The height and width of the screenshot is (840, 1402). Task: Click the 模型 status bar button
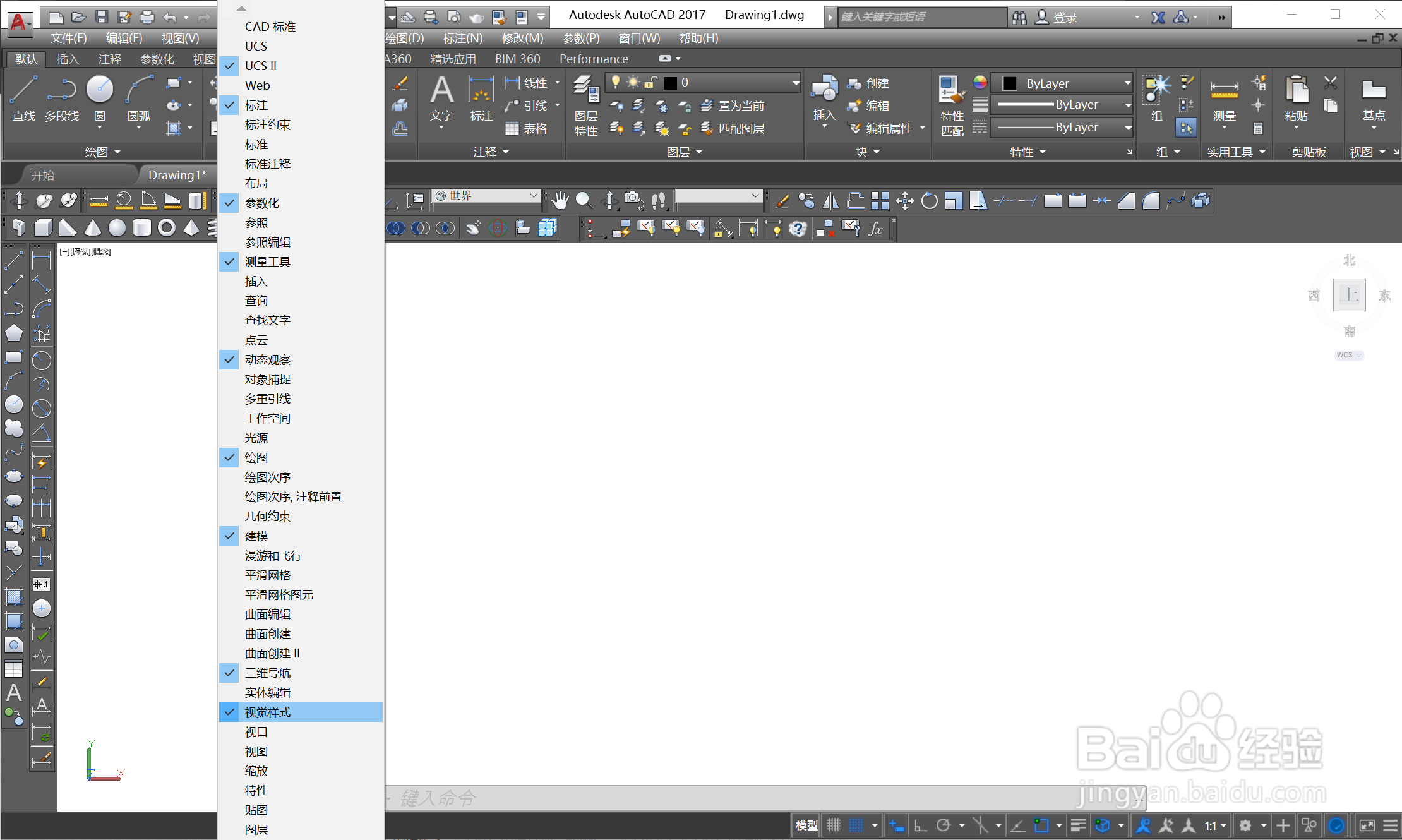coord(806,825)
